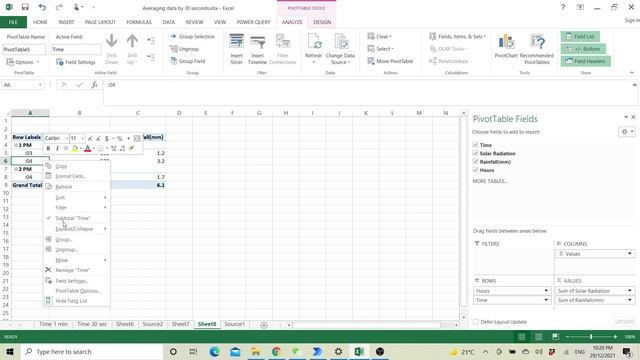Open the Excel icon on taskbar

coord(359,351)
